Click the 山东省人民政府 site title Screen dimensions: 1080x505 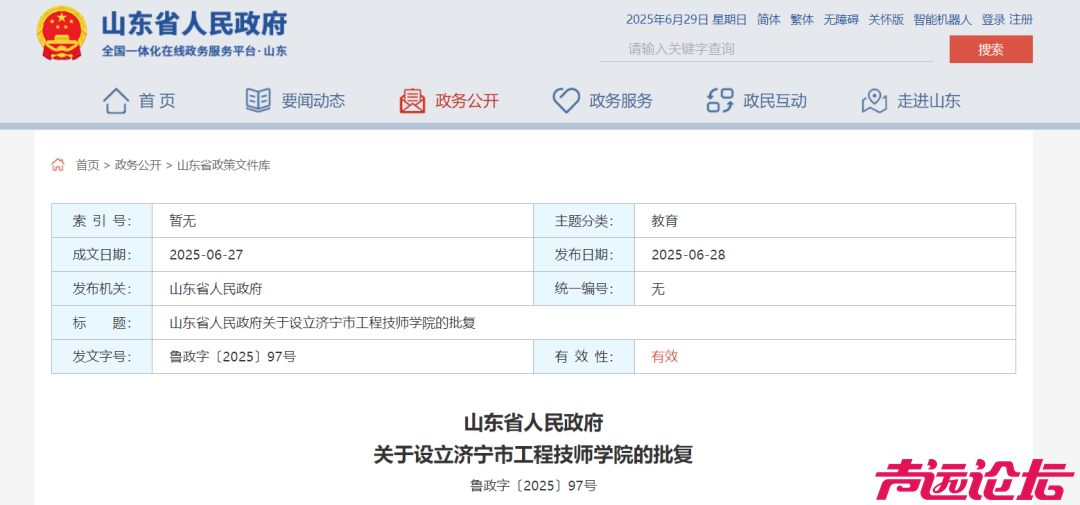point(194,24)
